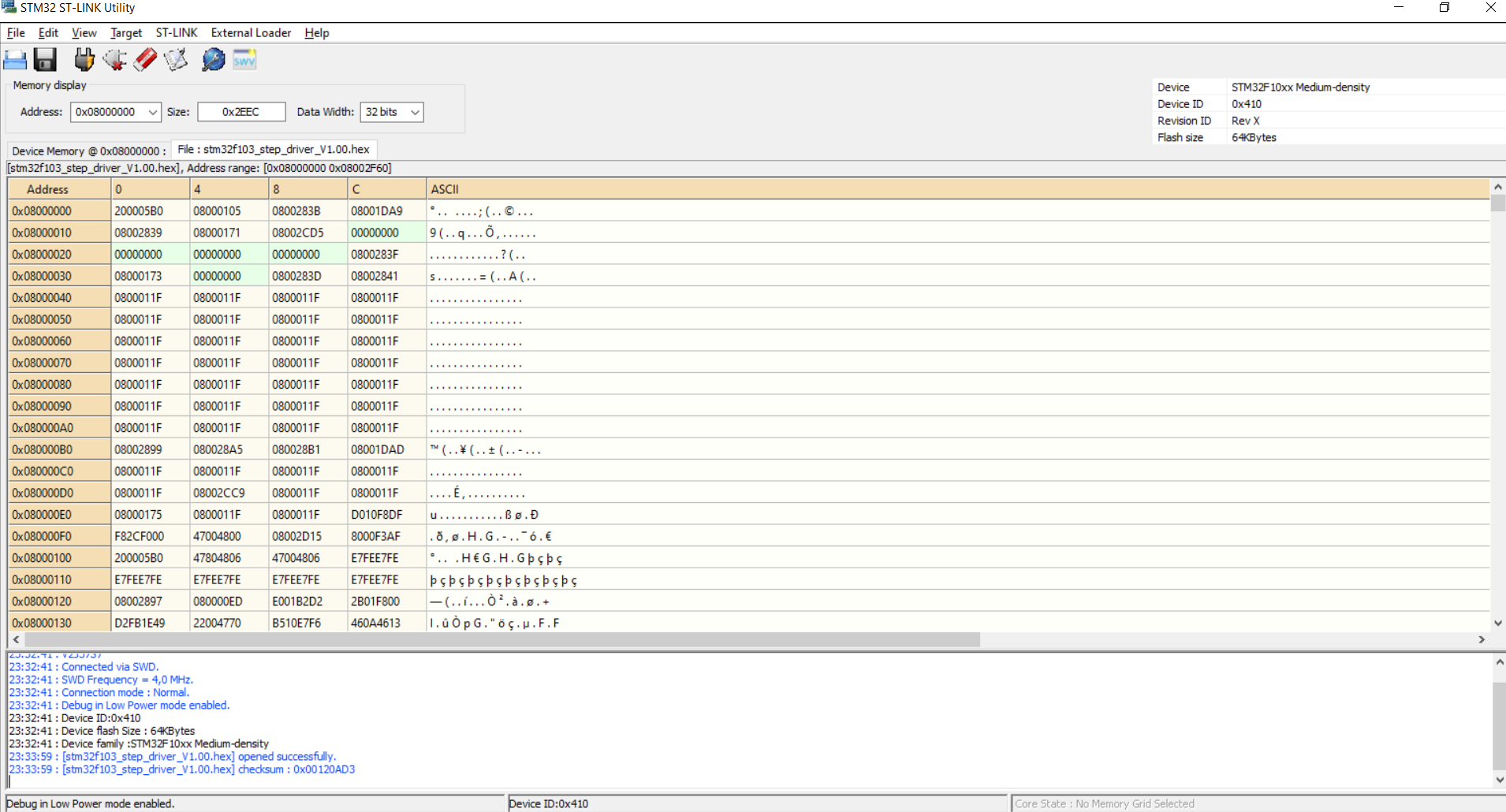Click Flash size value 64KBytes
Image resolution: width=1506 pixels, height=812 pixels.
[x=1254, y=137]
